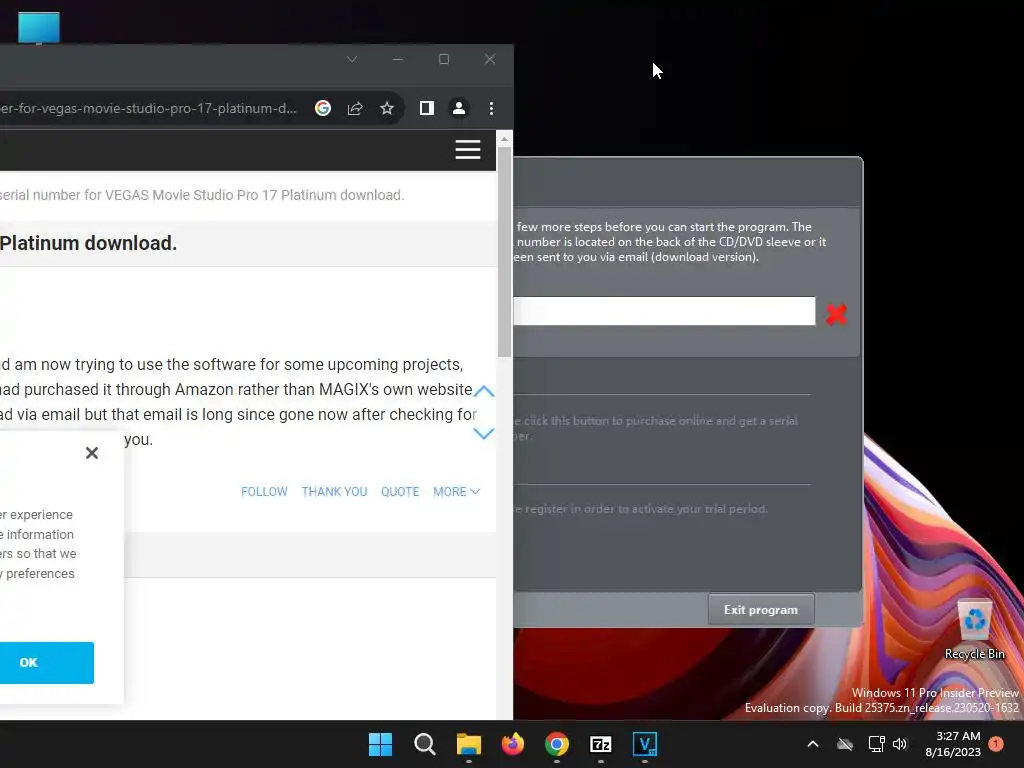Click Exit program button in VEGAS dialog

point(761,610)
